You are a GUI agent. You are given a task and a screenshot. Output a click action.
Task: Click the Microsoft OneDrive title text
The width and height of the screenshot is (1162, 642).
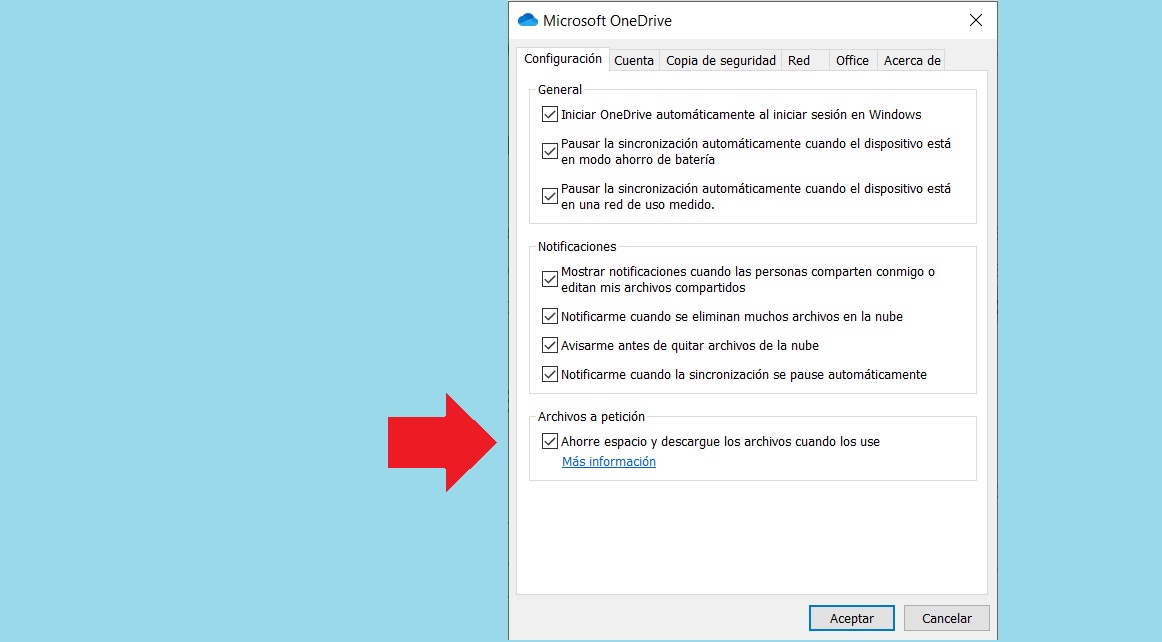coord(607,21)
